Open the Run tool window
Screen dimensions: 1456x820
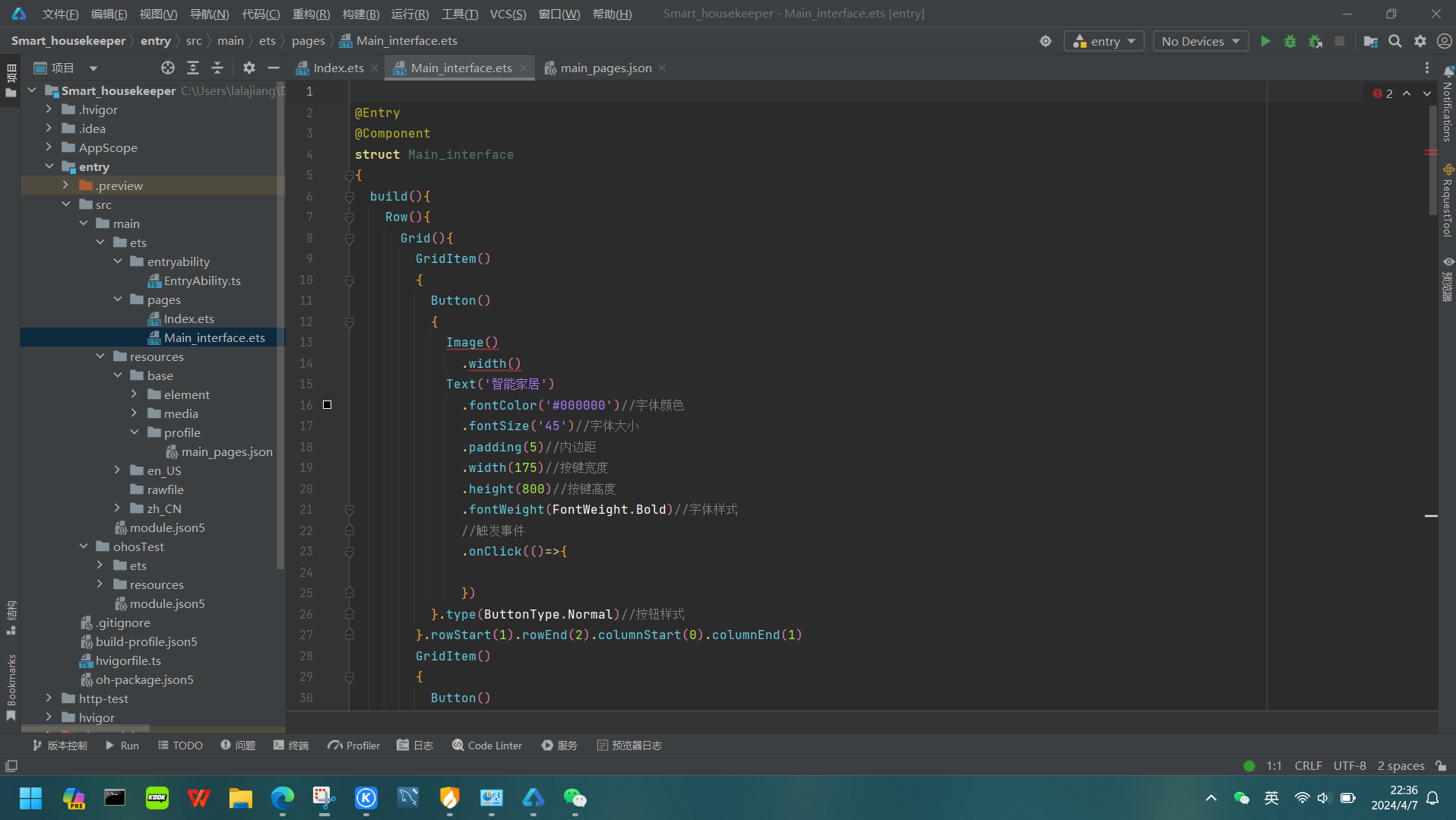(x=122, y=746)
